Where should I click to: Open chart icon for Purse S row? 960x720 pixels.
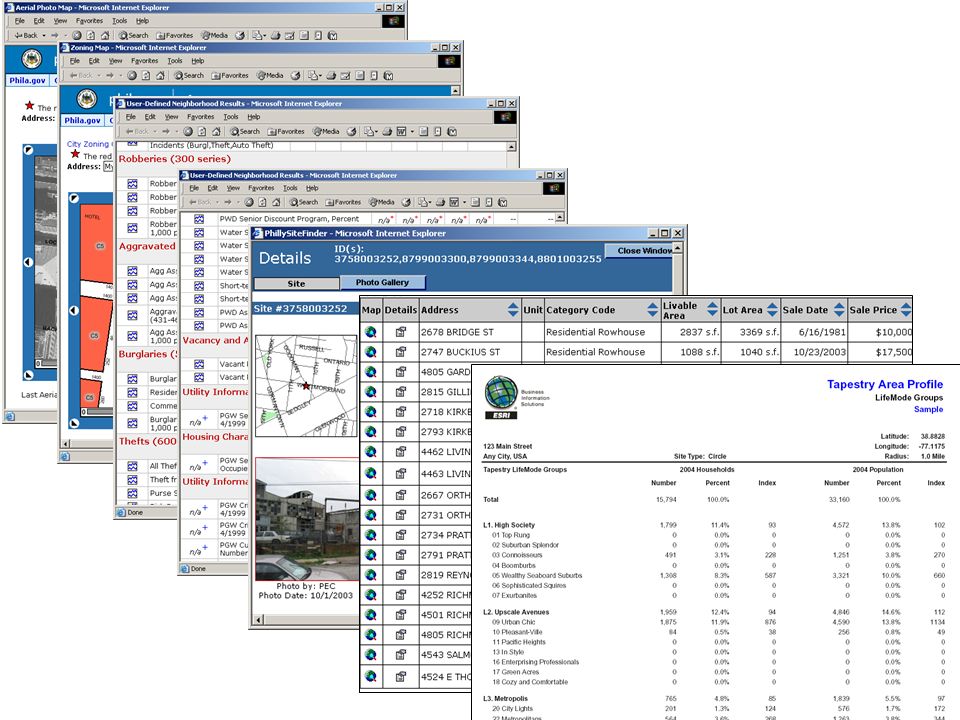point(132,493)
